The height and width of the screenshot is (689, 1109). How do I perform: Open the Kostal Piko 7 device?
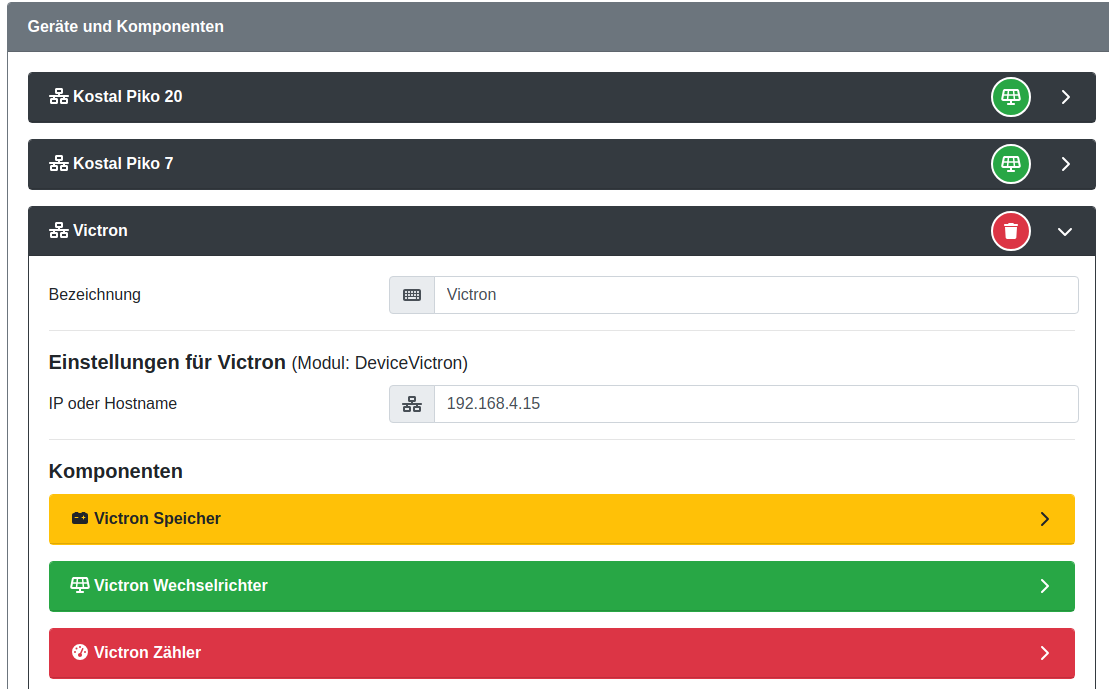pyautogui.click(x=562, y=164)
